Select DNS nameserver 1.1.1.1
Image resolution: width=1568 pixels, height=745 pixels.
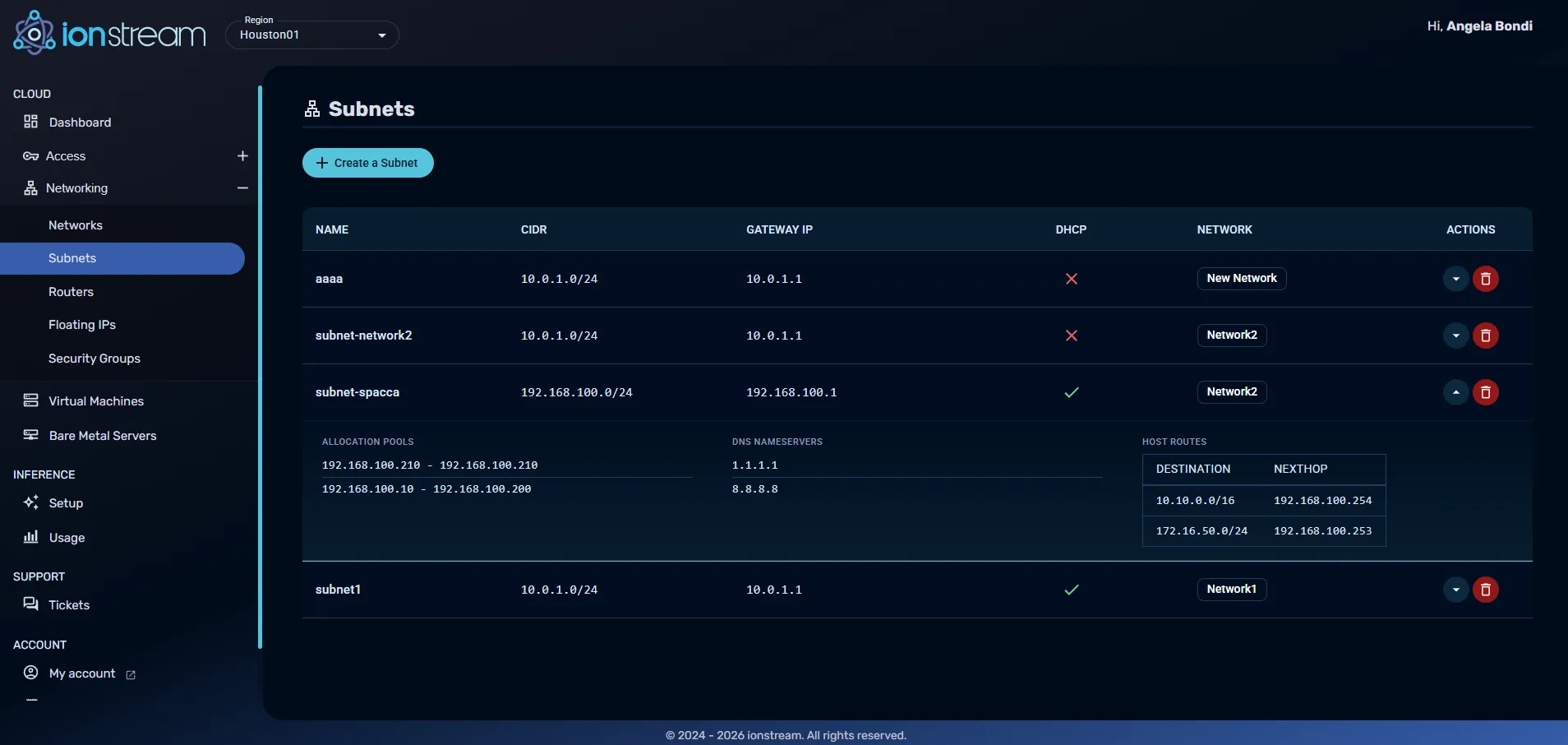click(755, 465)
